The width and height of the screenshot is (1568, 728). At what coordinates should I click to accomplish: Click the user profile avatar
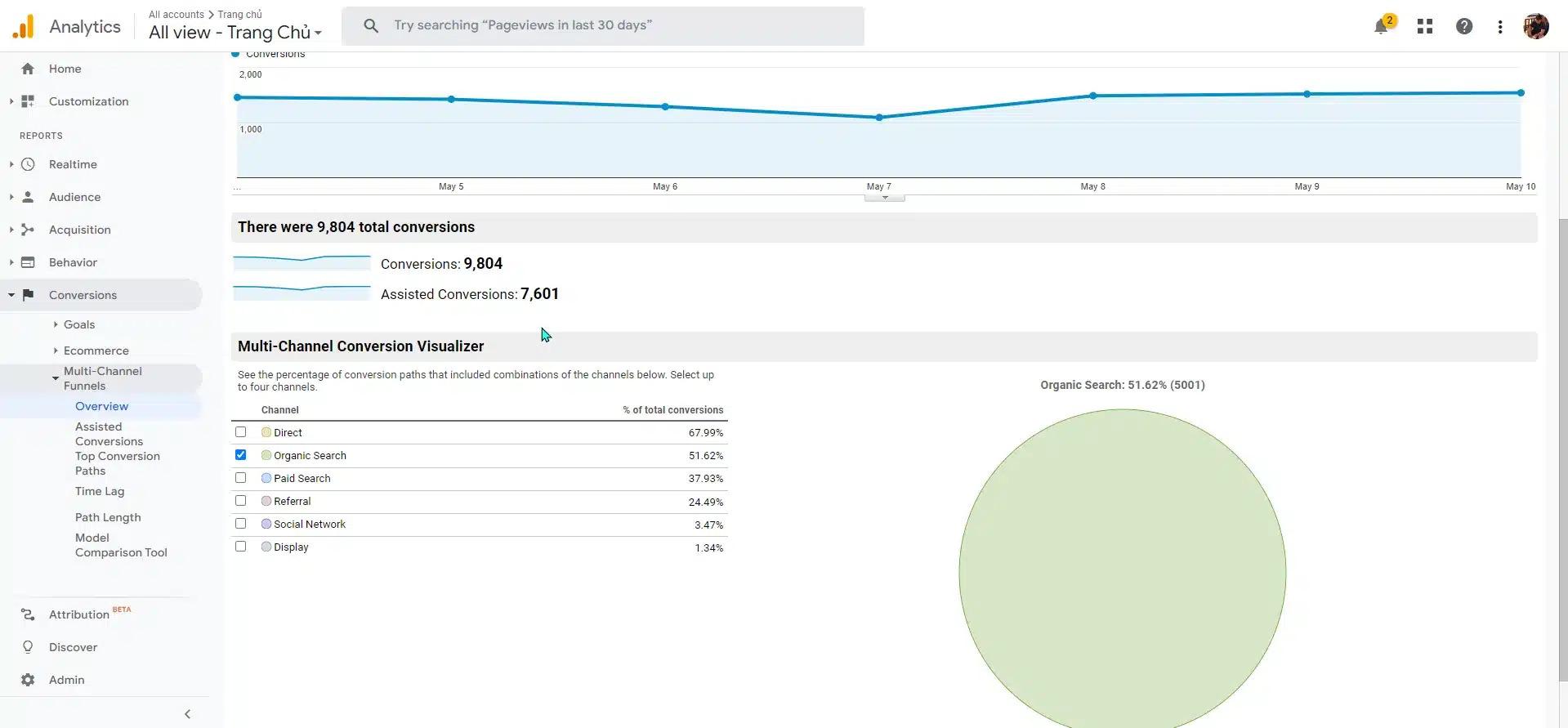[x=1535, y=26]
